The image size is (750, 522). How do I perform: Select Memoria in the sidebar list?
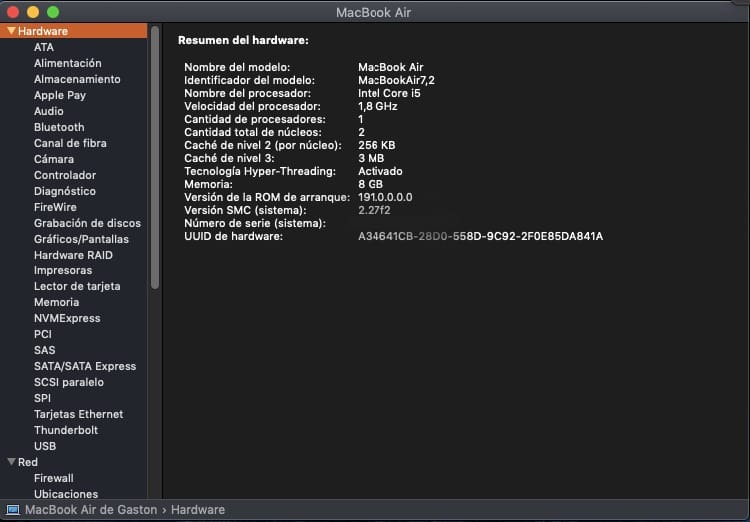click(56, 302)
